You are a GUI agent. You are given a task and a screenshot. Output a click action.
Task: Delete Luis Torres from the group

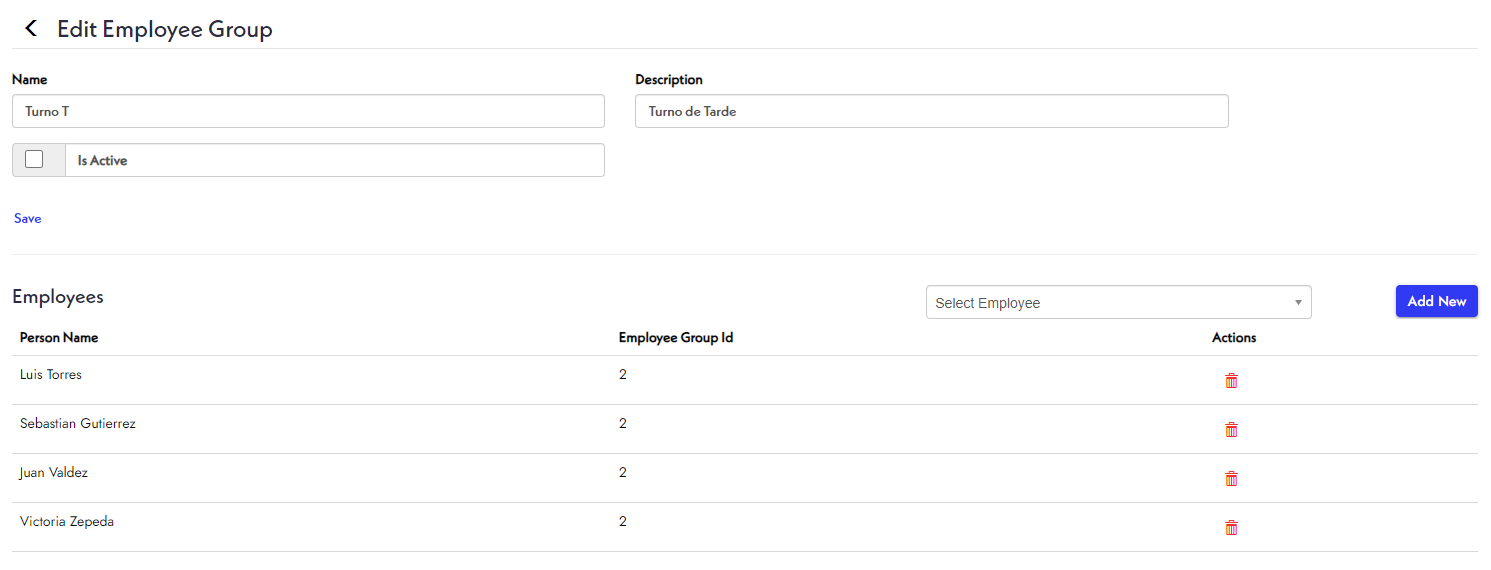pyautogui.click(x=1231, y=381)
